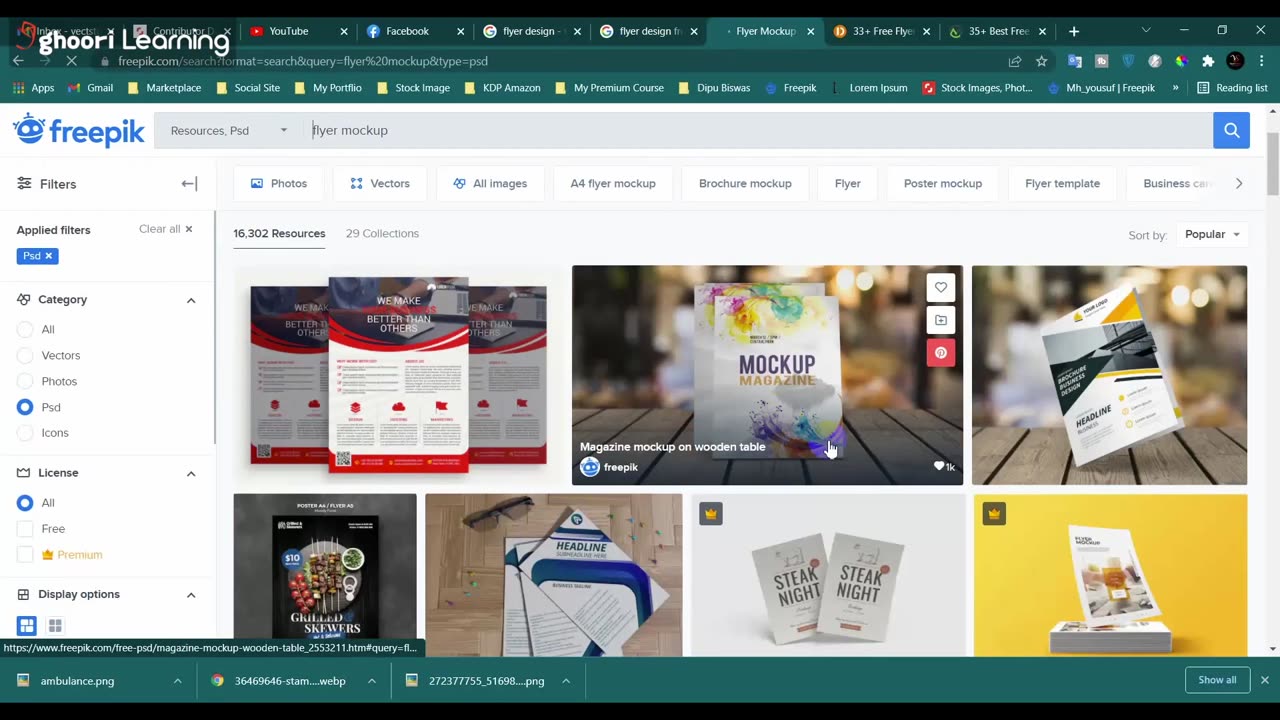The height and width of the screenshot is (720, 1280).
Task: Add Magazine mockup to collection icon
Action: pos(941,320)
